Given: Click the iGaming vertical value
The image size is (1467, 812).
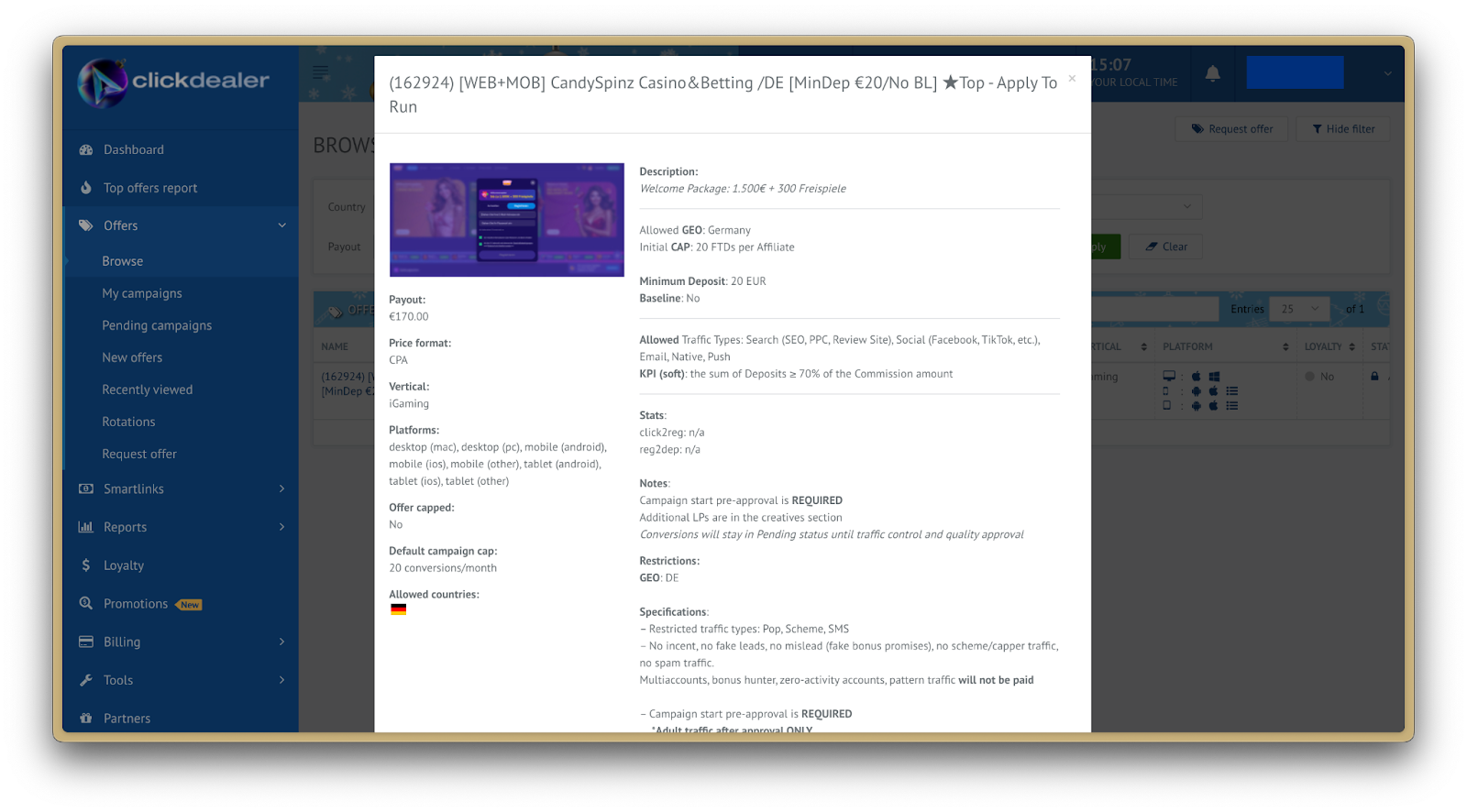Looking at the screenshot, I should (x=409, y=404).
